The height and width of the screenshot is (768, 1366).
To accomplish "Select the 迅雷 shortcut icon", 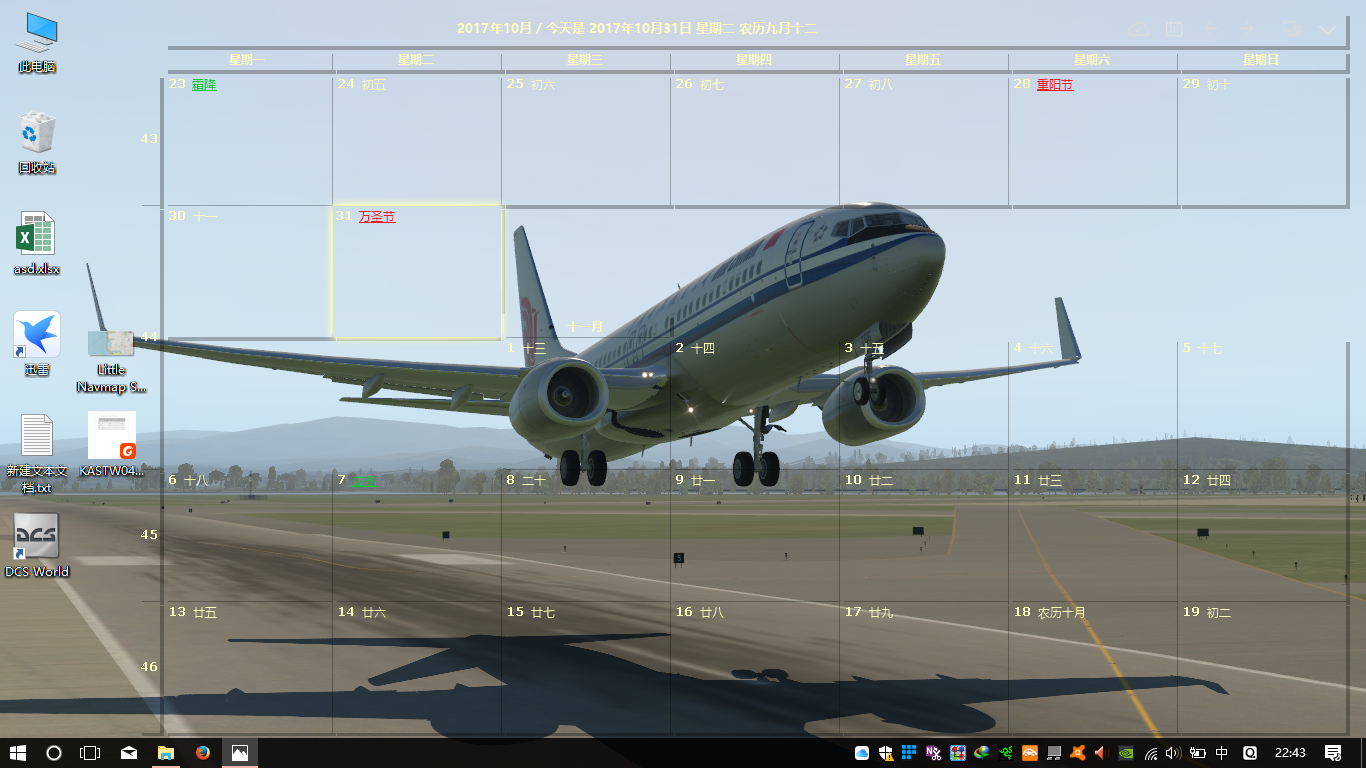I will tap(37, 344).
